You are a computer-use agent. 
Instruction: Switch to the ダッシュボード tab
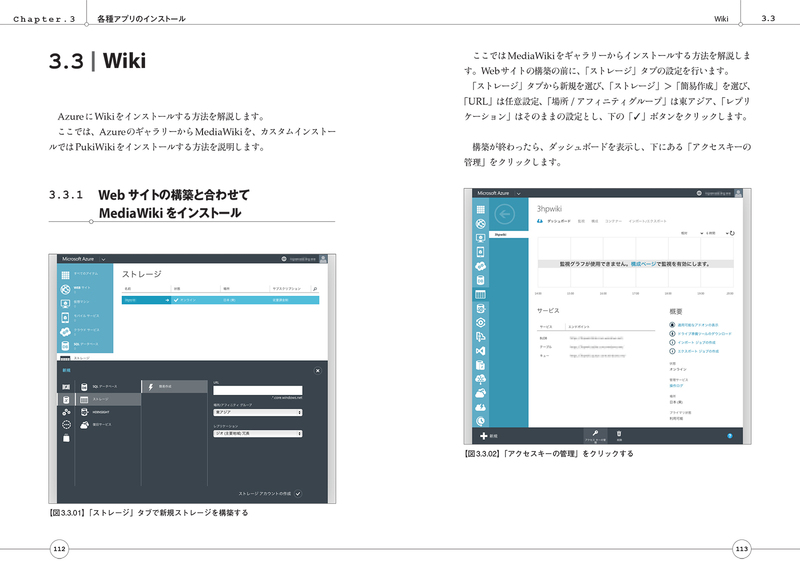[559, 221]
